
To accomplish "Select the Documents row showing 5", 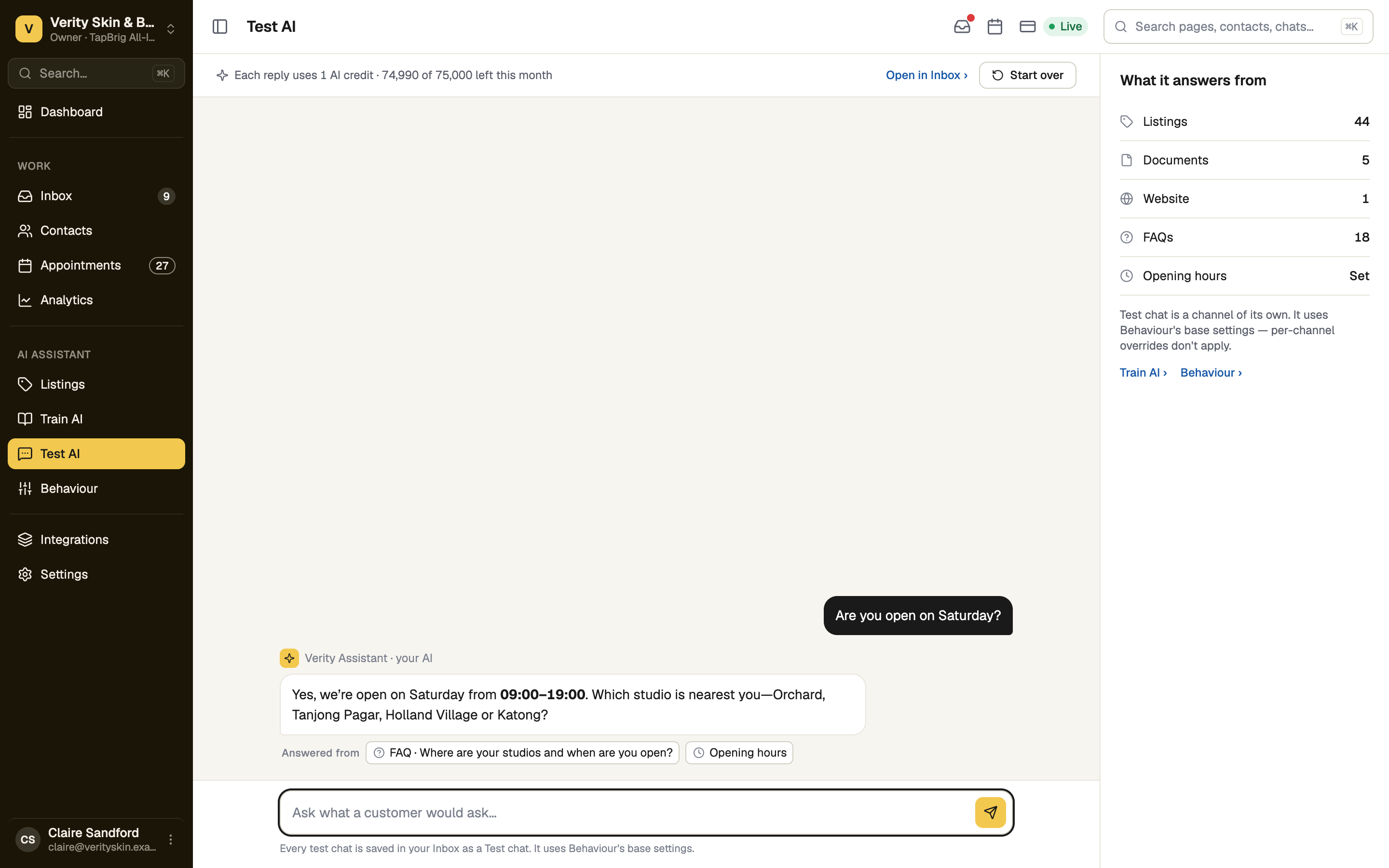I will 1244,160.
